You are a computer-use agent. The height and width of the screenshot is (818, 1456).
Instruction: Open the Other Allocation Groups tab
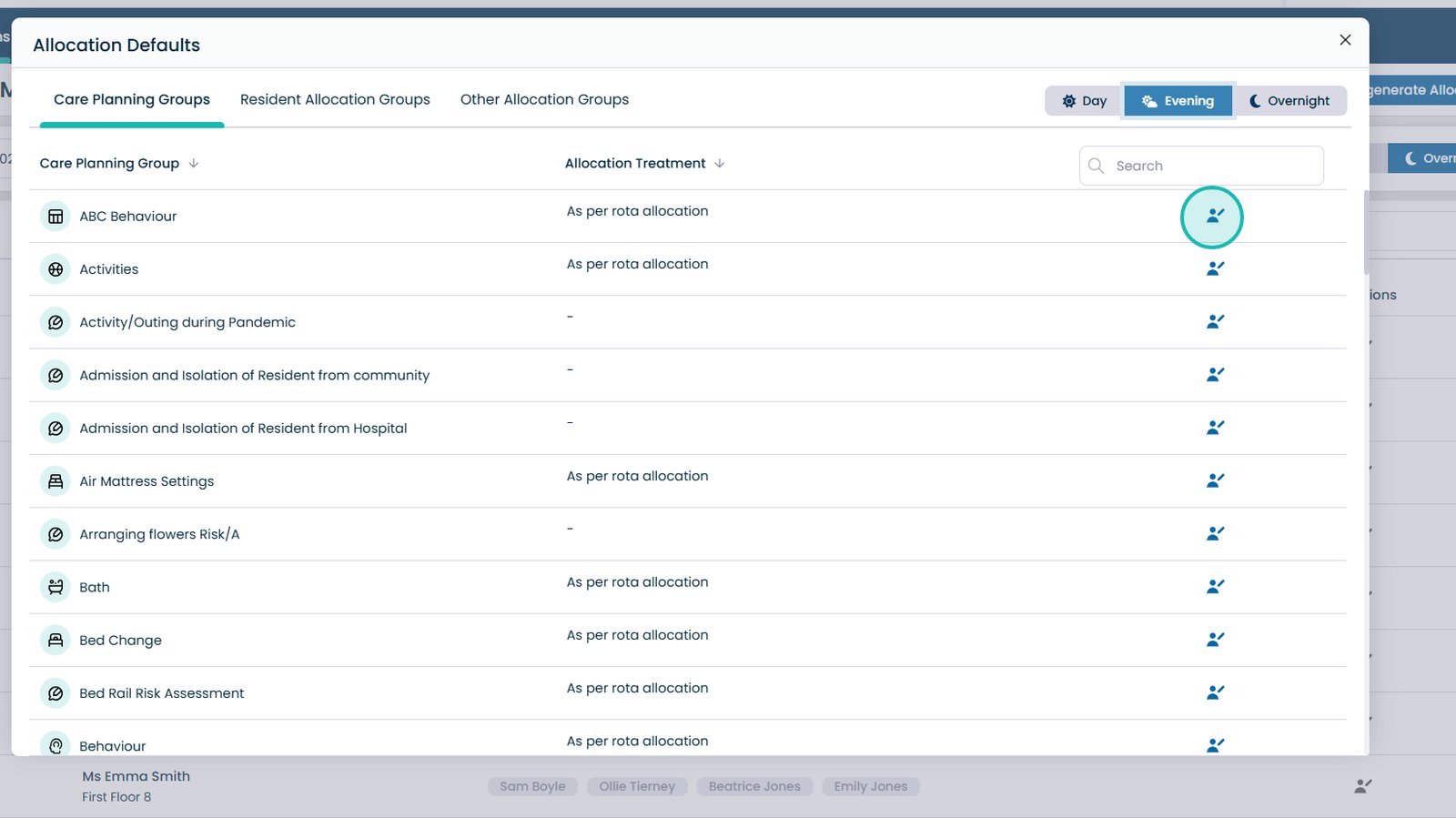[544, 100]
